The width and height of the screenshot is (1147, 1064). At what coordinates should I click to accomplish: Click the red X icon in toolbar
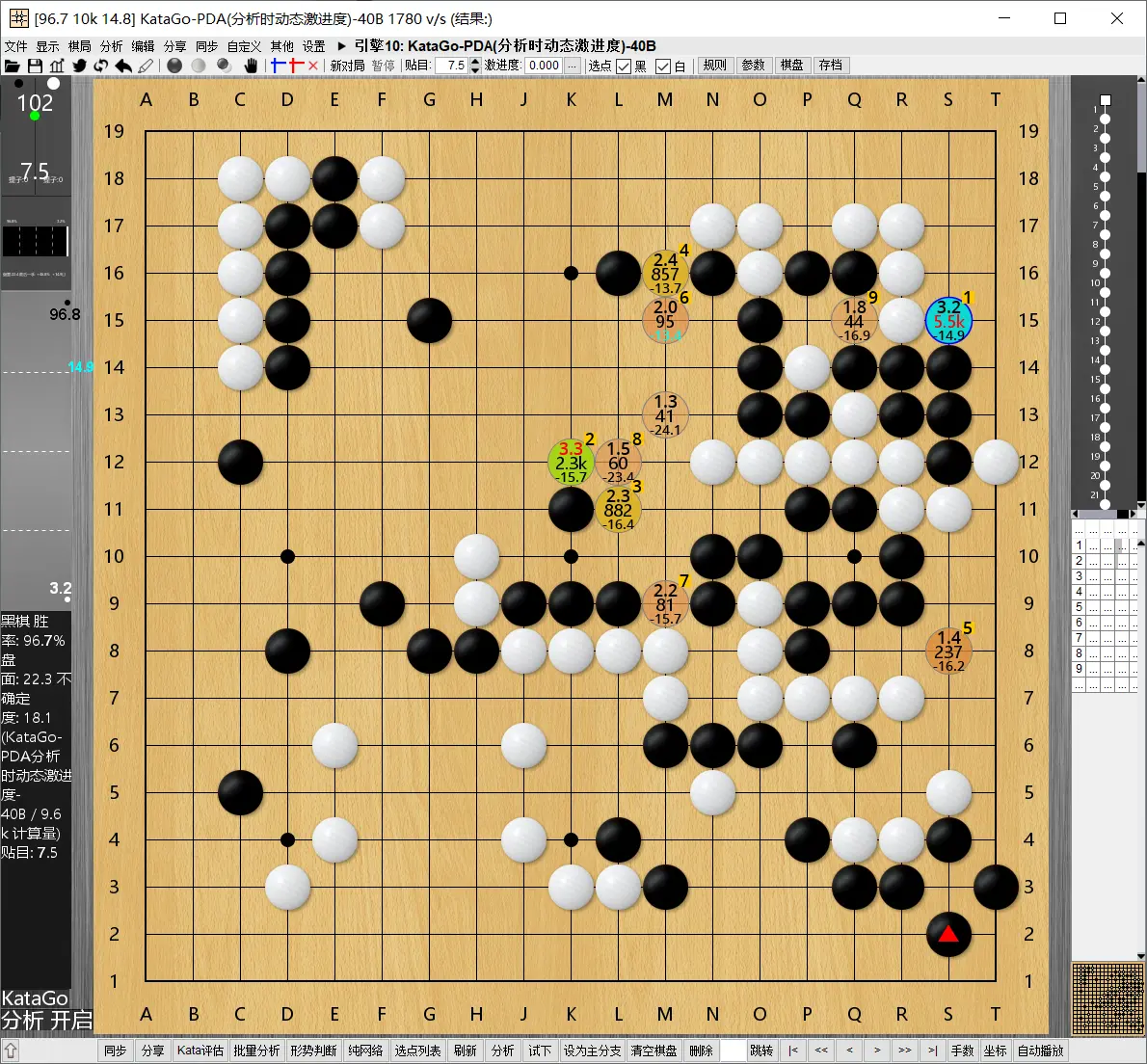(312, 66)
